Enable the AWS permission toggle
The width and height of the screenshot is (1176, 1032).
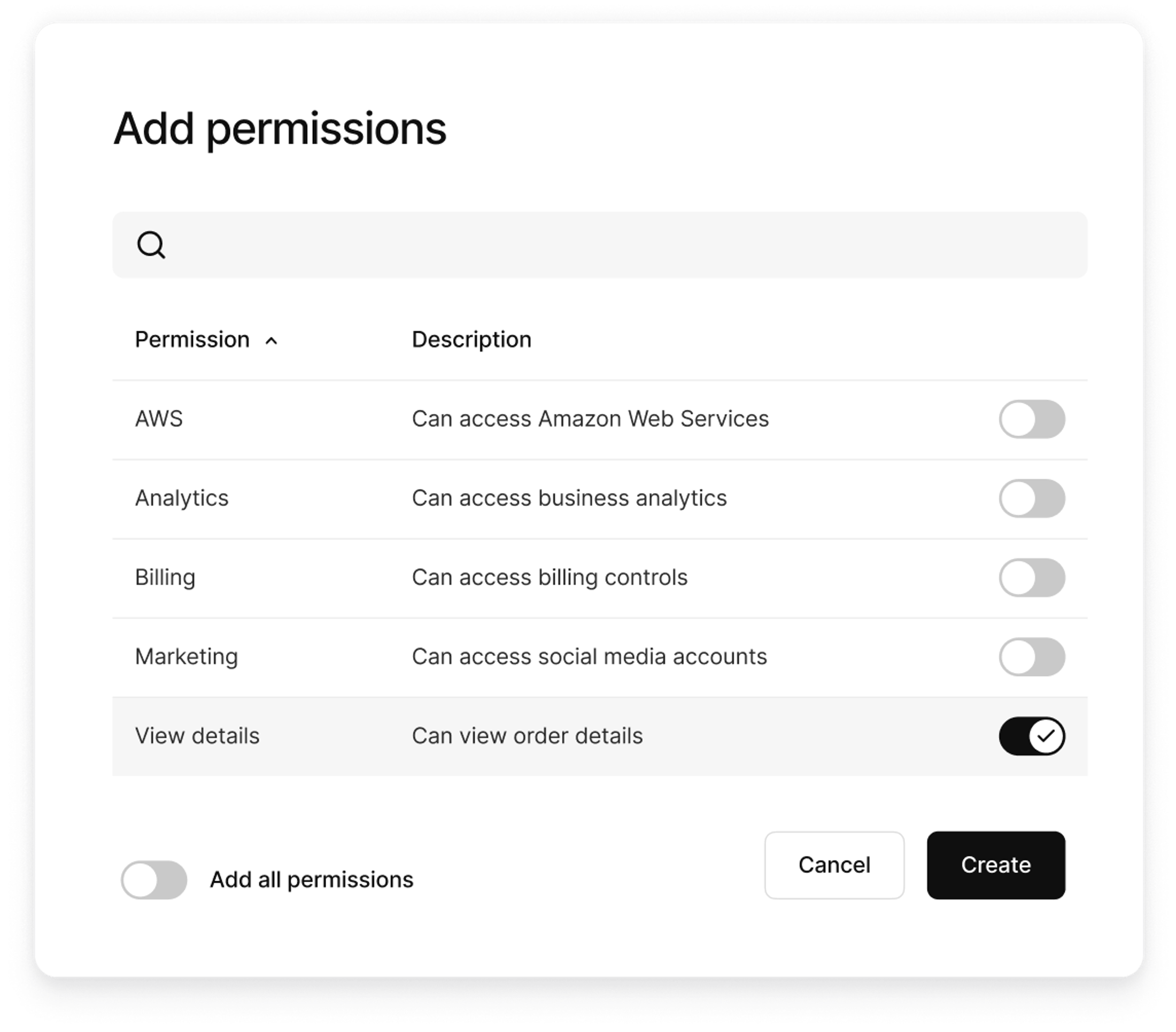click(x=1033, y=419)
